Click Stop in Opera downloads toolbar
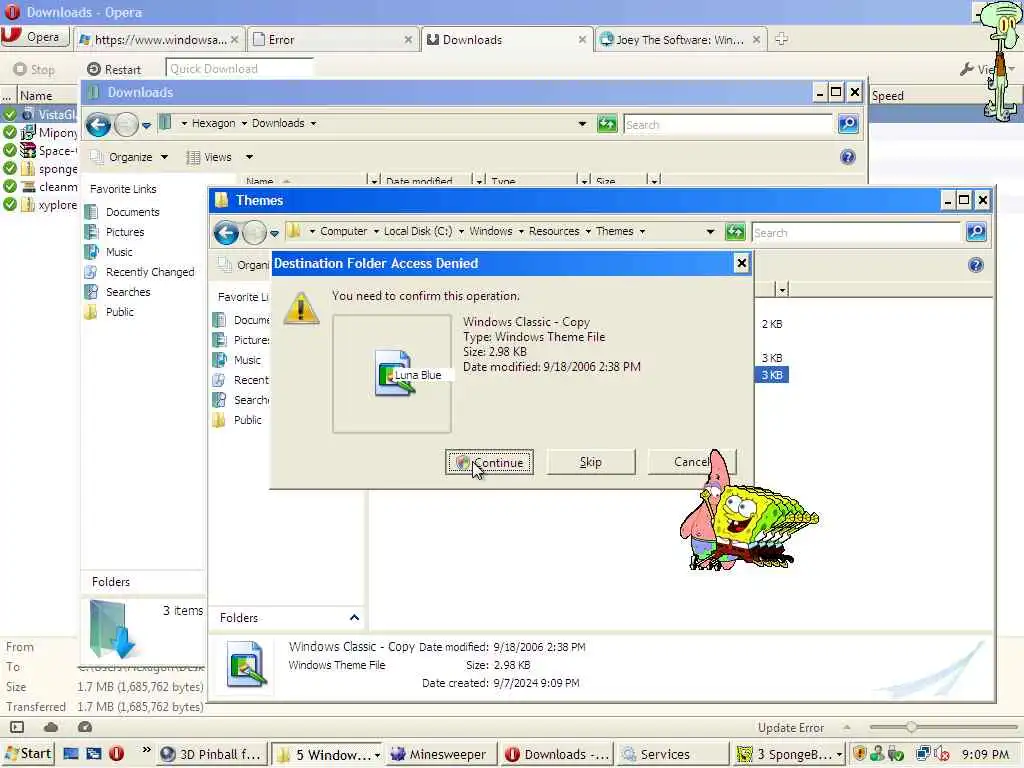Screen dimensions: 1024x768 click(x=34, y=69)
